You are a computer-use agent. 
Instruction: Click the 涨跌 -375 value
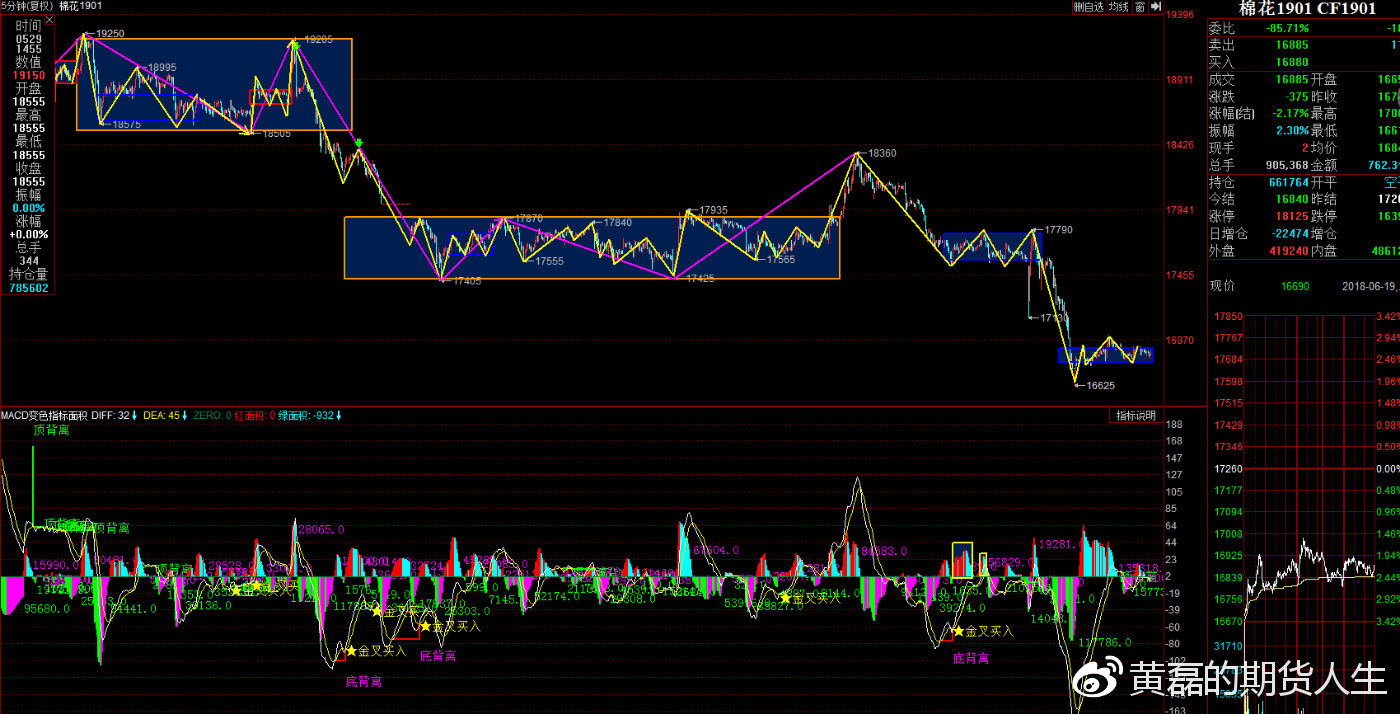(x=1294, y=96)
